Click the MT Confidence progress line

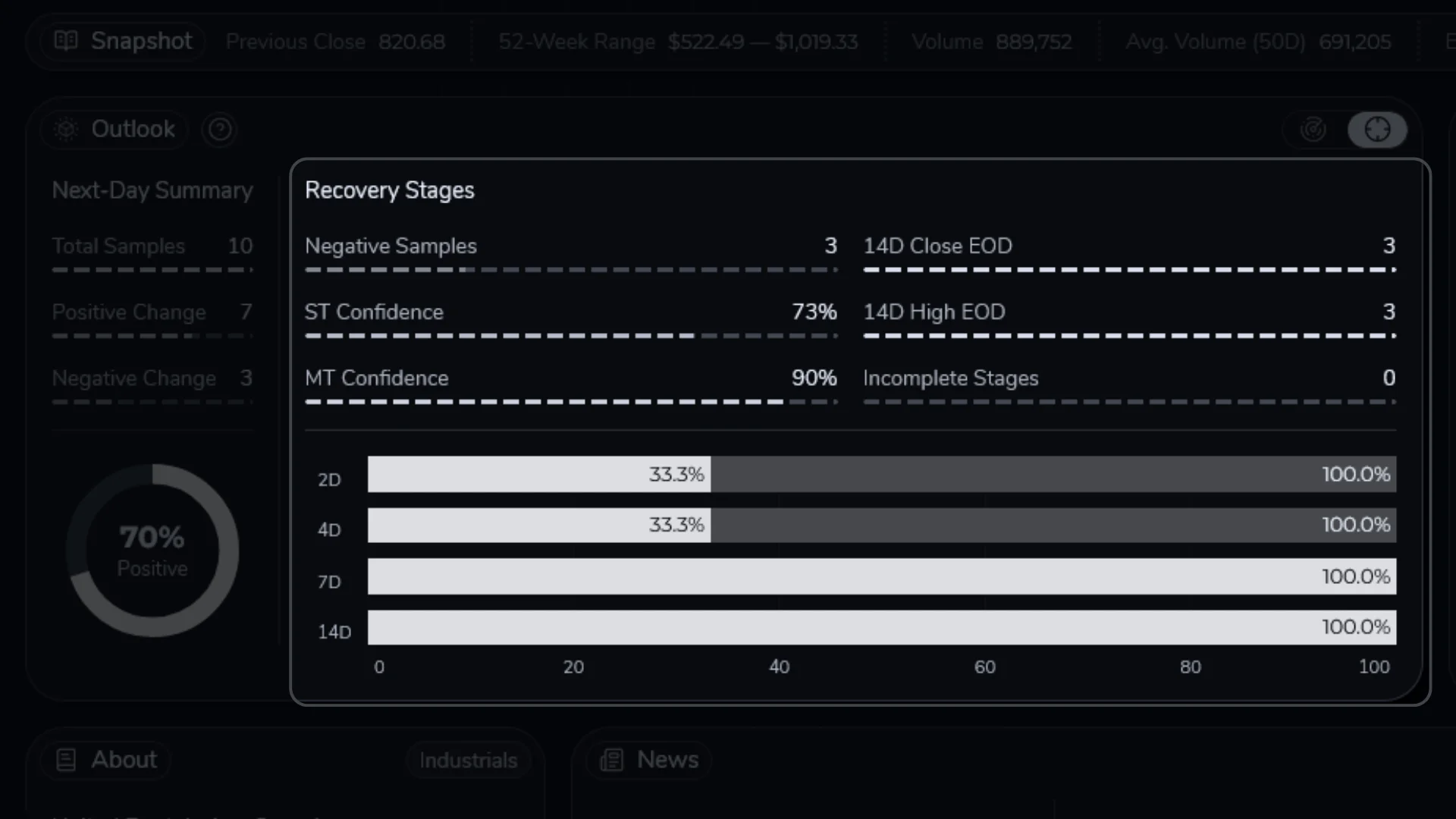tap(570, 402)
